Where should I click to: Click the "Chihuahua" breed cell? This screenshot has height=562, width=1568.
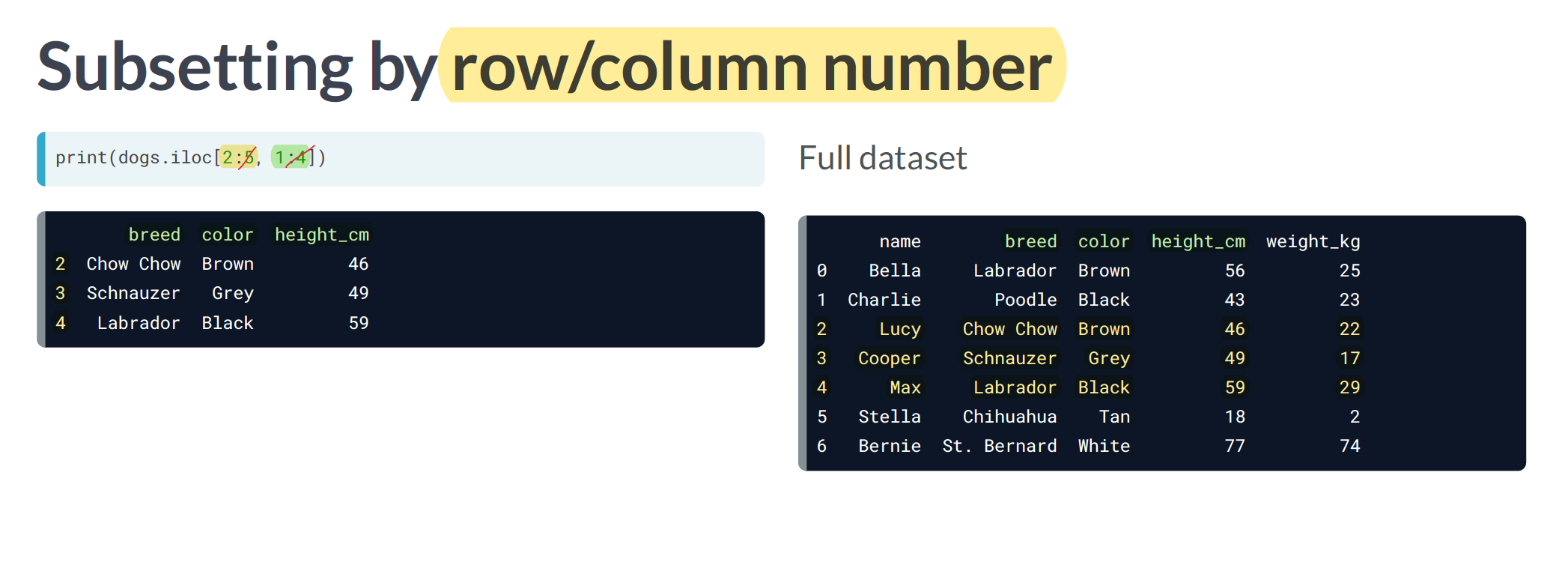1010,417
